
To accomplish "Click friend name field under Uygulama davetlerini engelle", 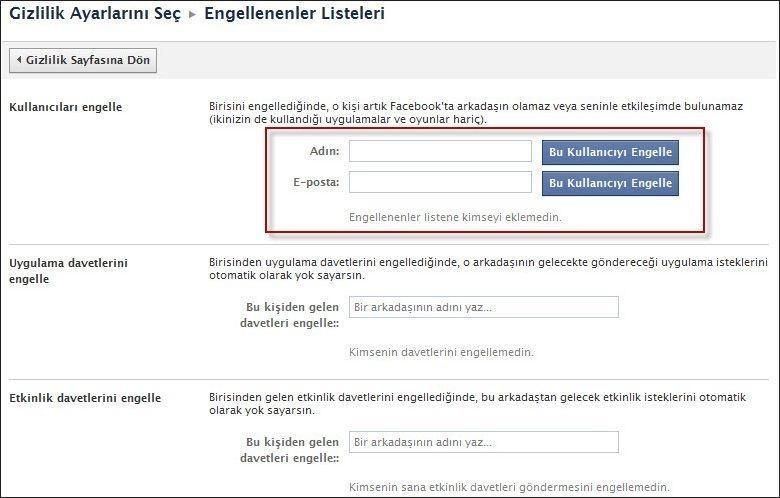I will coord(484,307).
